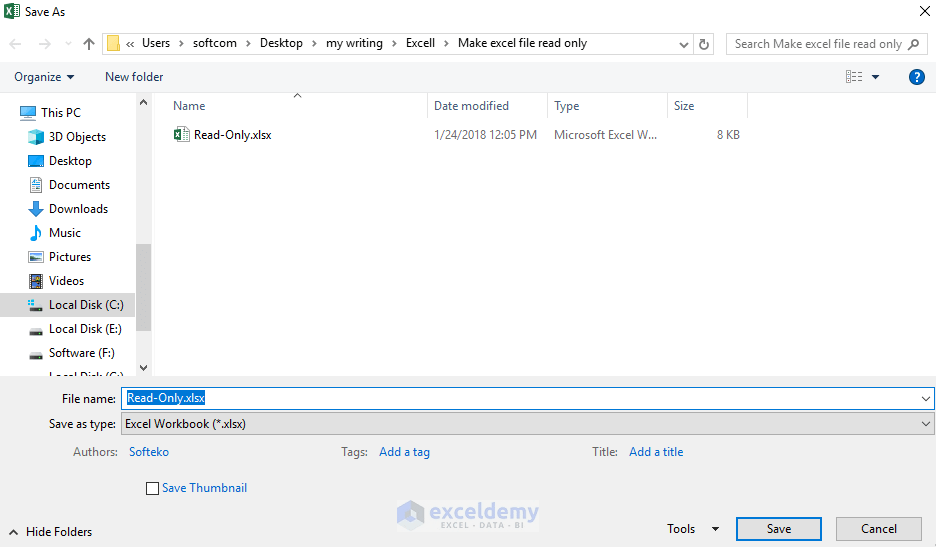The height and width of the screenshot is (547, 936).
Task: Edit Authors value Softeko
Action: point(149,452)
